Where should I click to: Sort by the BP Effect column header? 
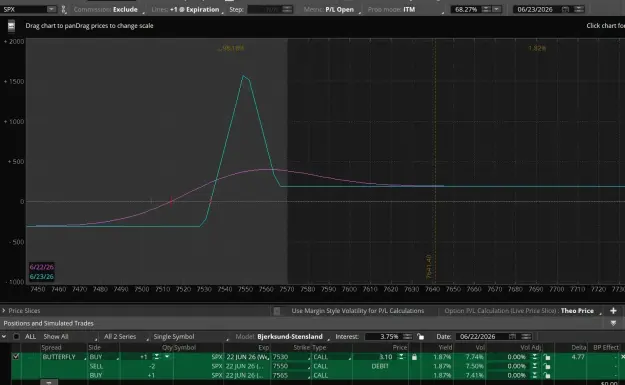coord(606,348)
